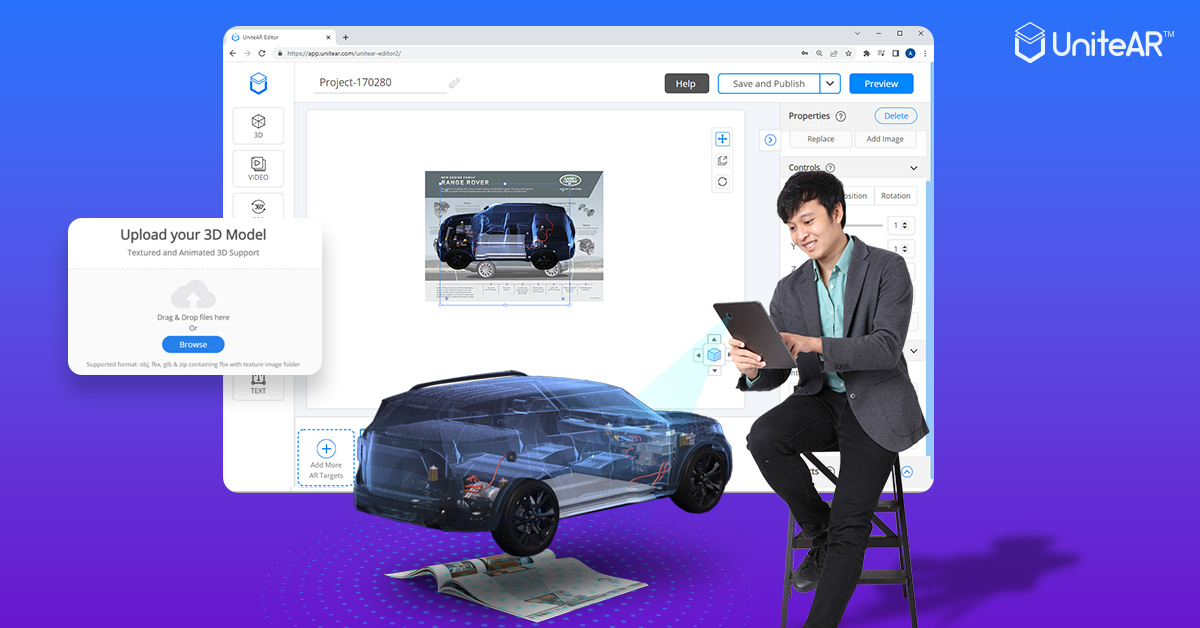Collapse the Properties panel with arrow button
Viewport: 1200px width, 628px height.
[770, 140]
